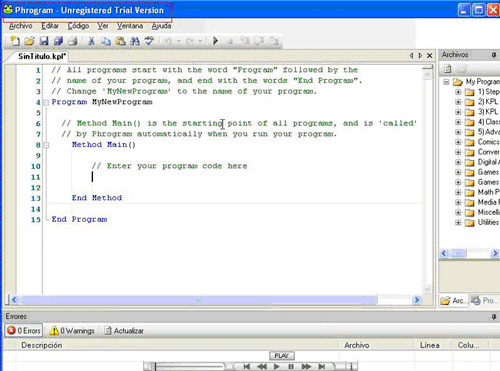
Task: Open a file using folder icon
Action: pos(29,41)
